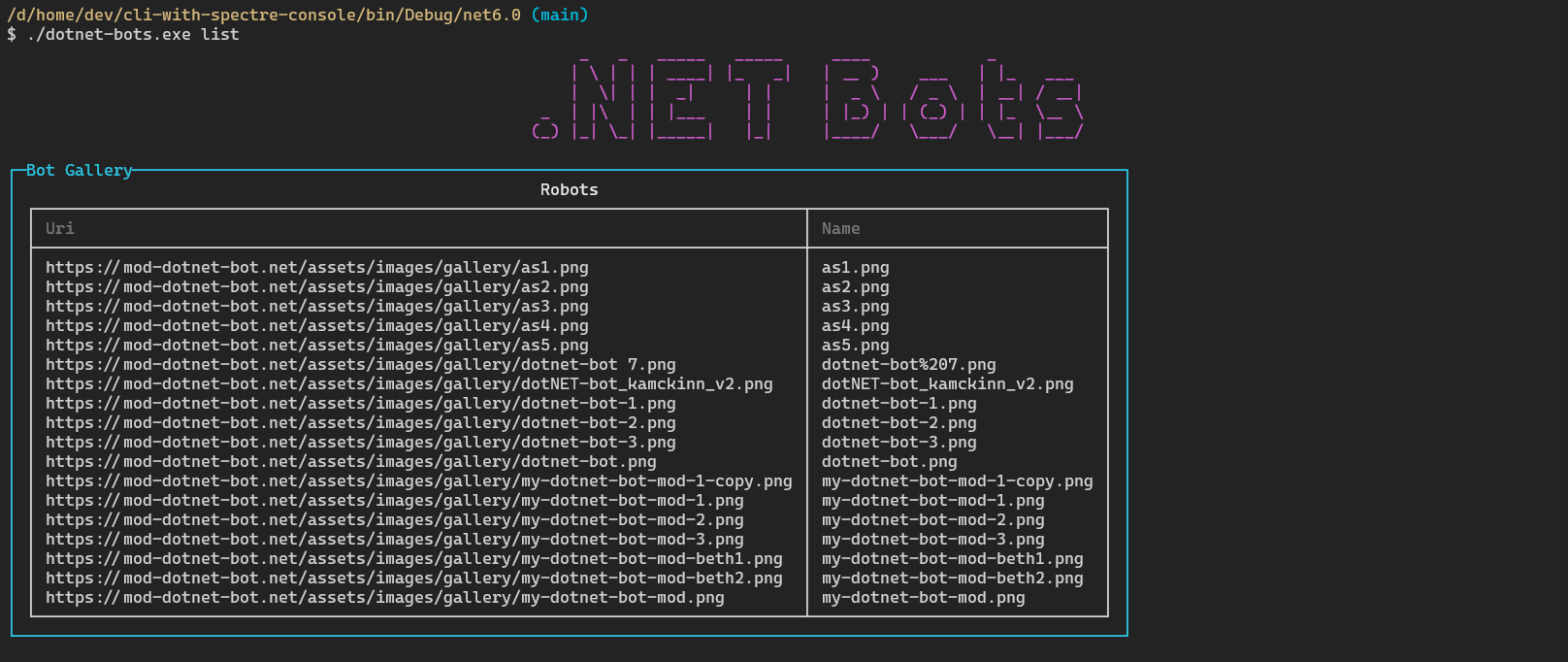1568x662 pixels.
Task: Click as1.png in the Name column
Action: (x=856, y=267)
